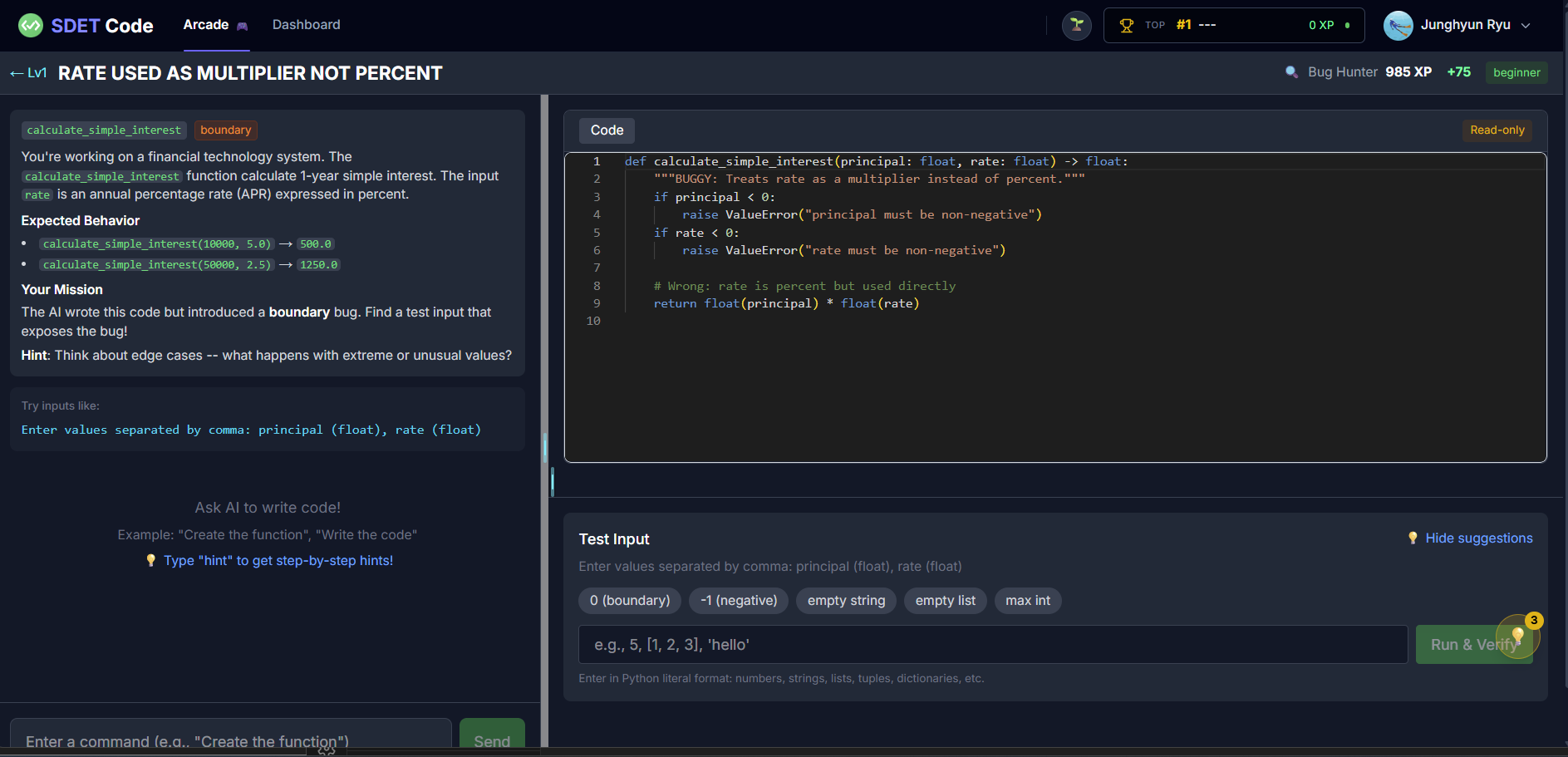This screenshot has width=1568, height=757.
Task: Go back using the Lv1 arrow
Action: (17, 73)
